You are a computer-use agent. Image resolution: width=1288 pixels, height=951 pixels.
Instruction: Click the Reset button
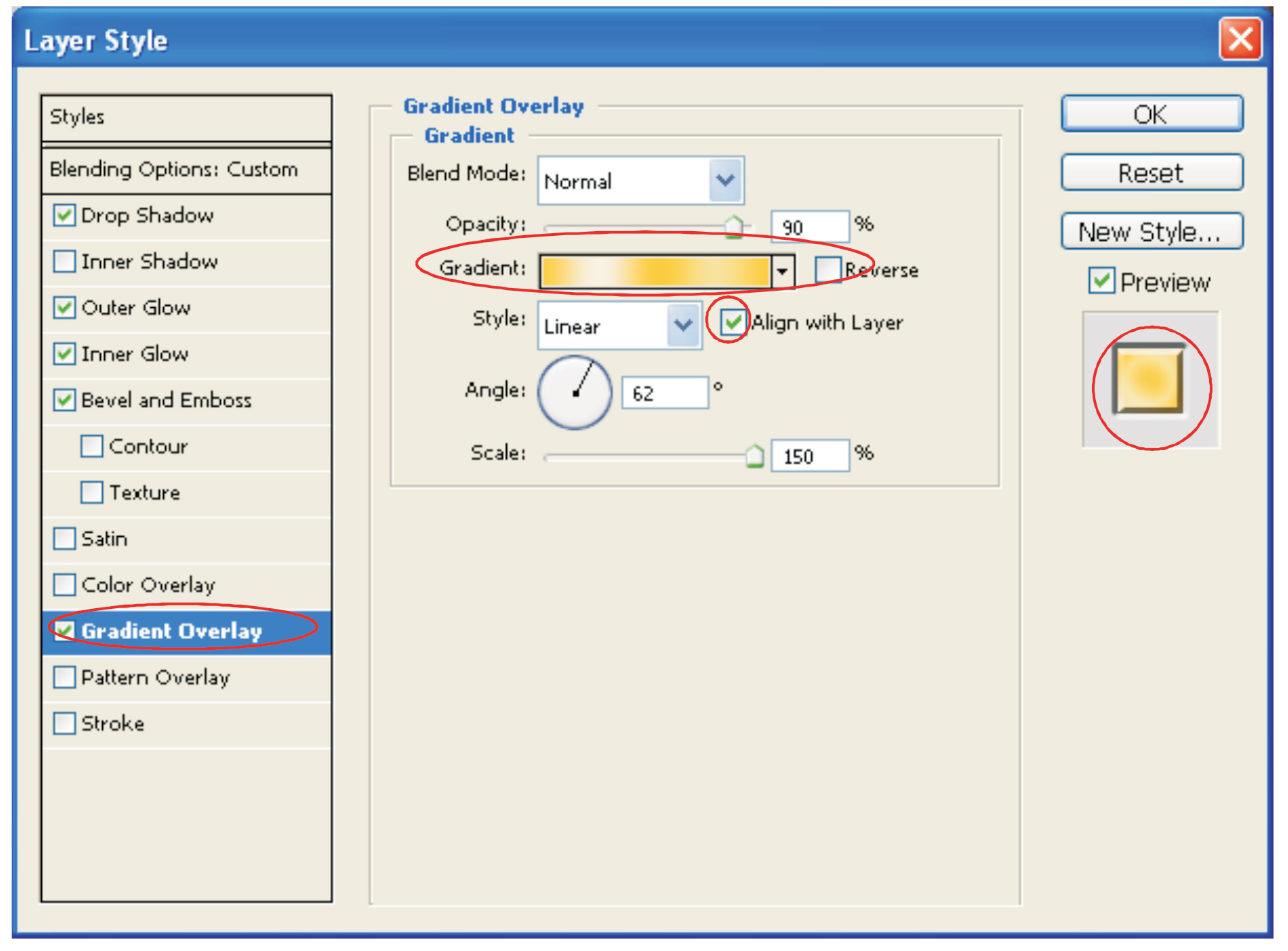(1151, 173)
